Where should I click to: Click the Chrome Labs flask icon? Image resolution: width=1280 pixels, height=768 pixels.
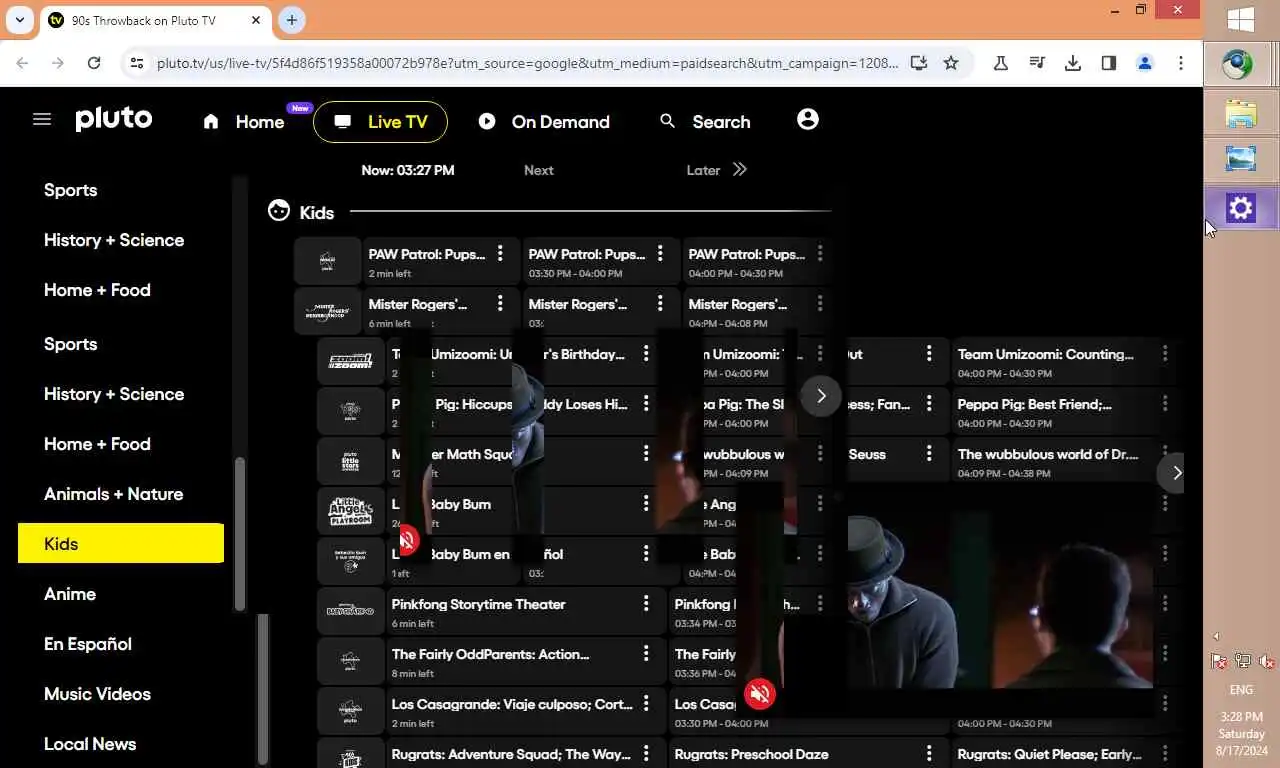point(1001,63)
